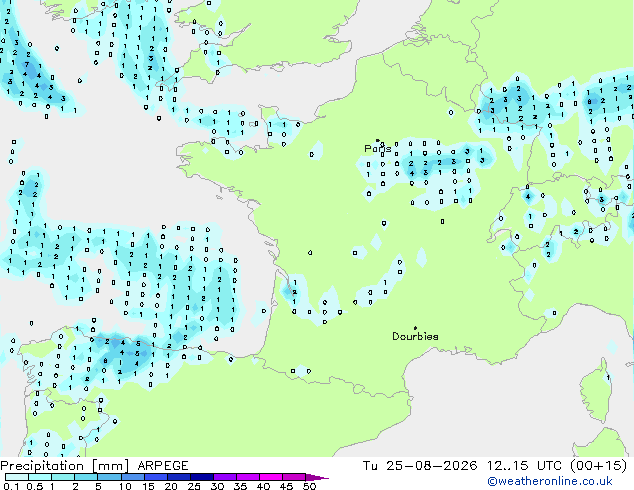Viewport: 634px width, 490px height.
Task: Pick the 30–35 mm purple legend swatch
Action: [x=225, y=477]
